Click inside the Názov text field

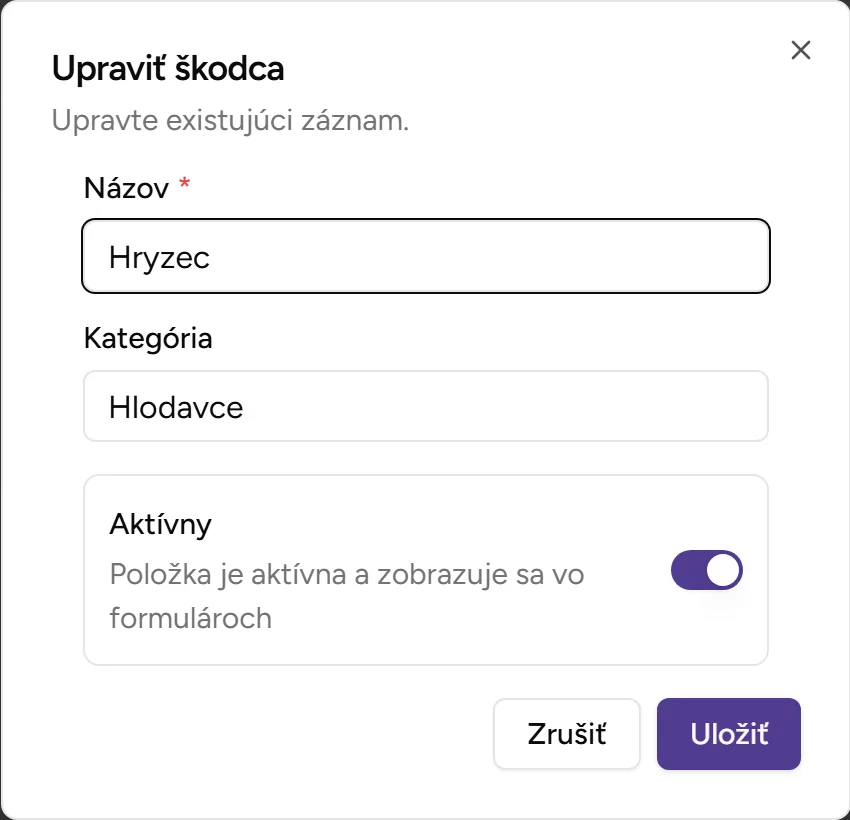coord(425,256)
